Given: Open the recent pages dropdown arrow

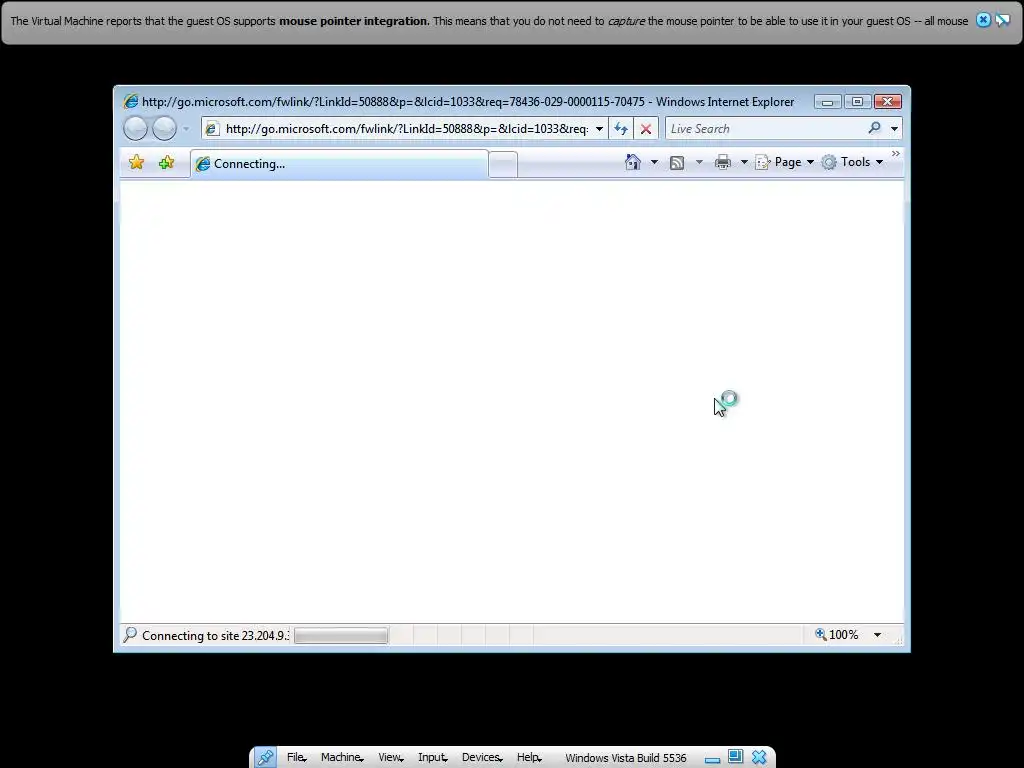Looking at the screenshot, I should coord(186,129).
